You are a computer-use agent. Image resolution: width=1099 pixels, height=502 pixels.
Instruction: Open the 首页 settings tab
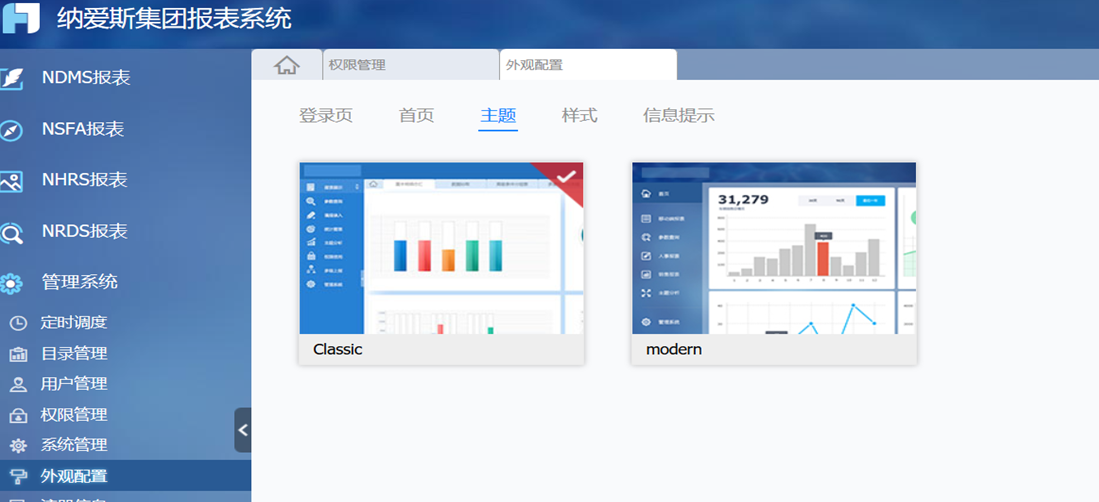(x=416, y=116)
